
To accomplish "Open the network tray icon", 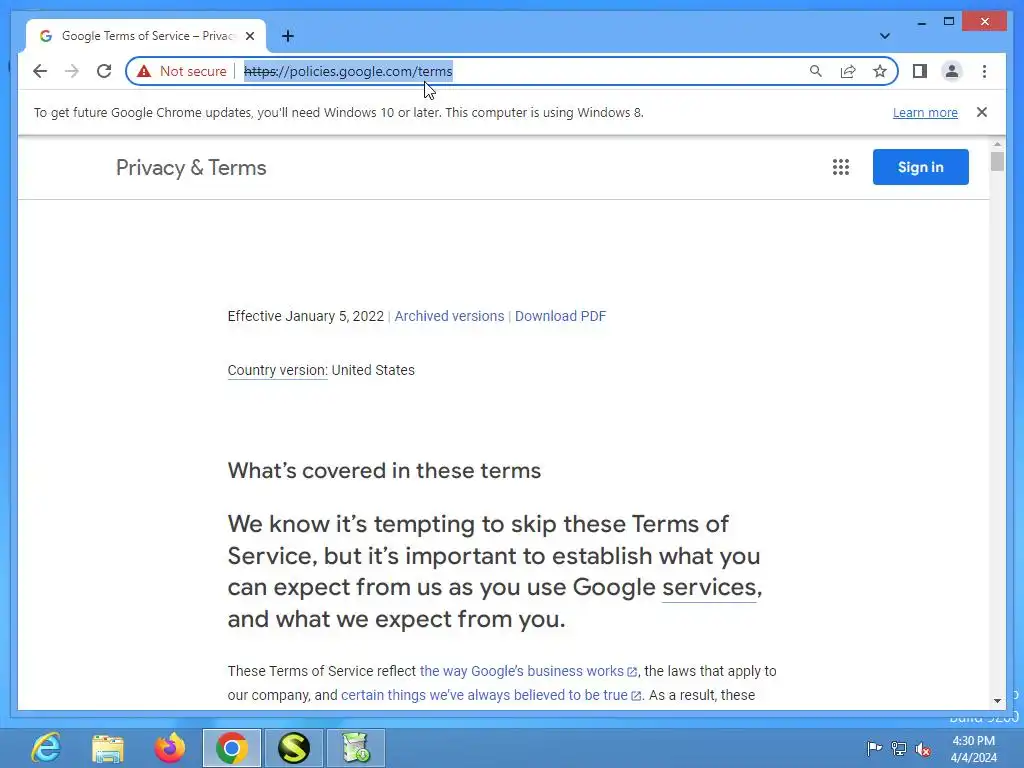I will (x=899, y=748).
